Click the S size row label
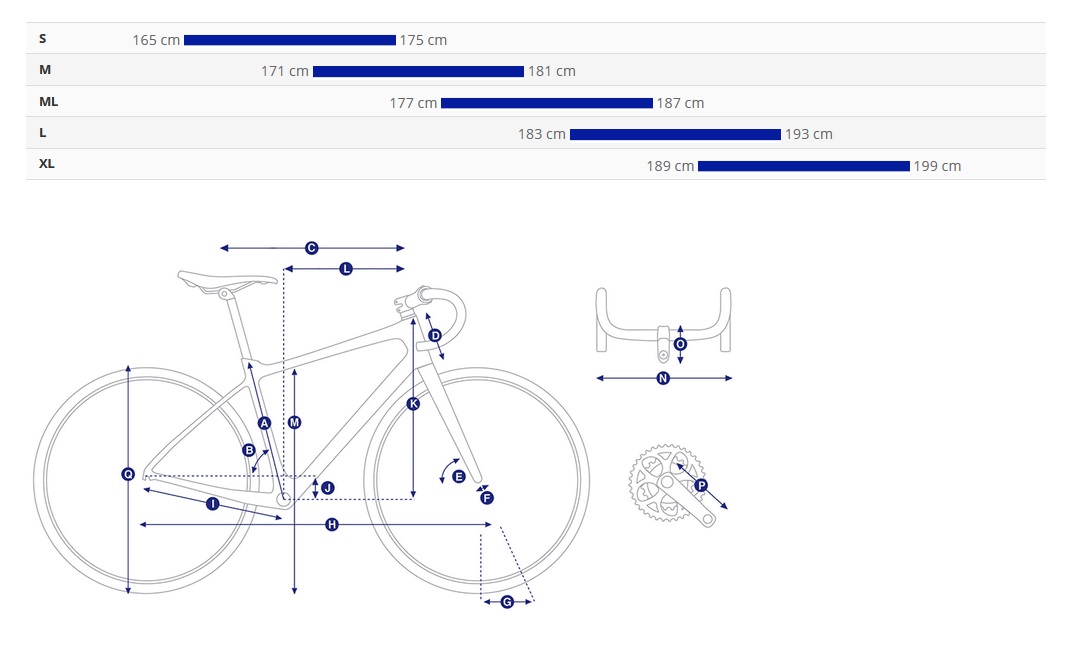 pos(43,39)
